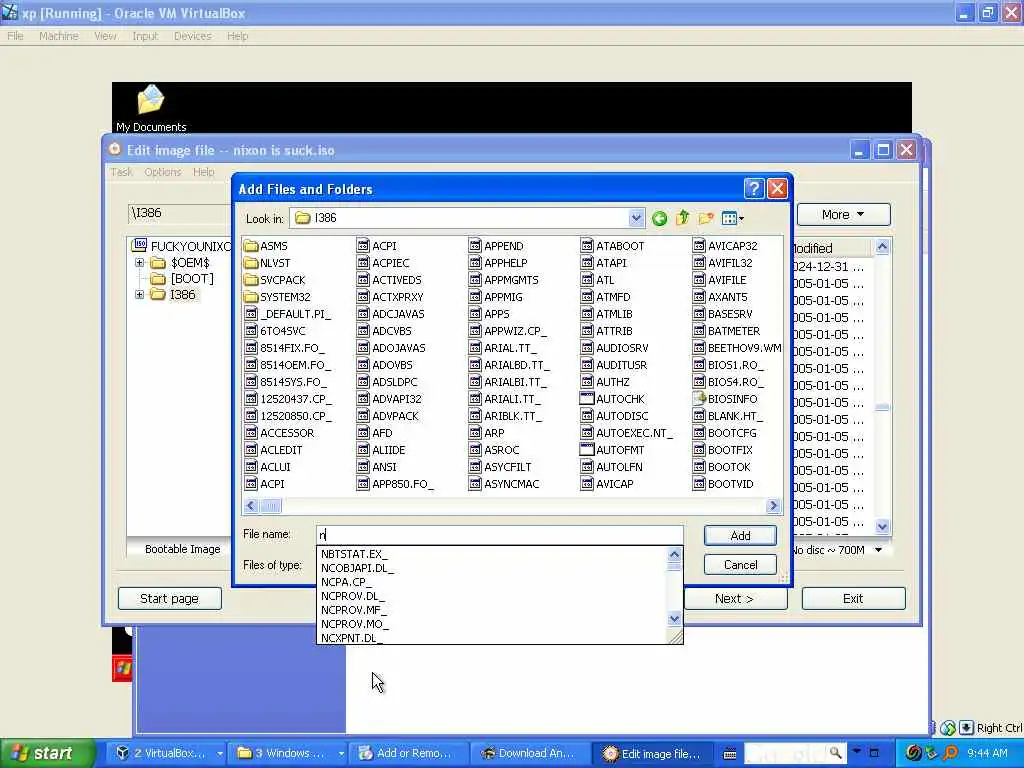Open Download An... taskbar item

(x=528, y=754)
